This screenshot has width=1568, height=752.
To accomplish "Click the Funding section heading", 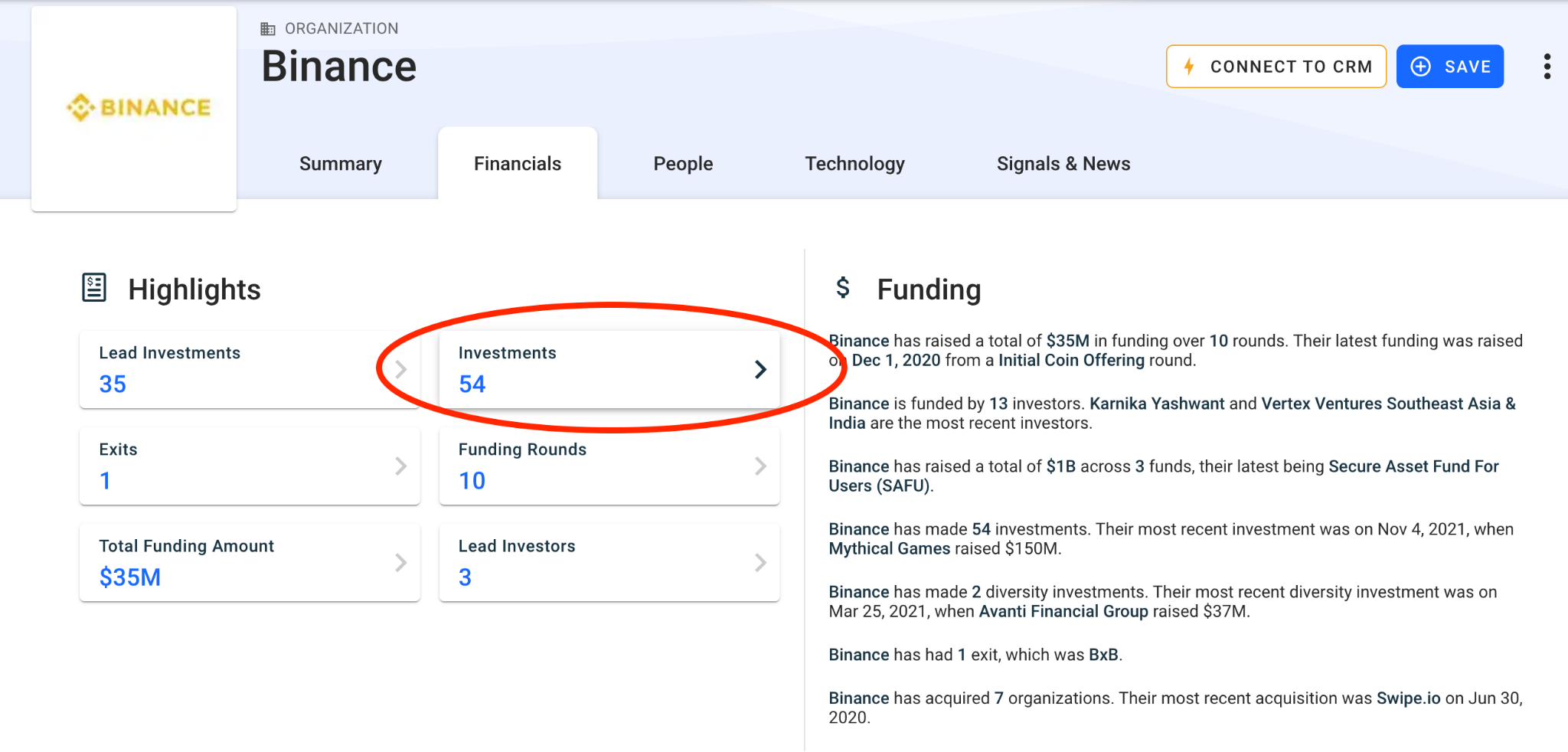I will click(x=929, y=289).
